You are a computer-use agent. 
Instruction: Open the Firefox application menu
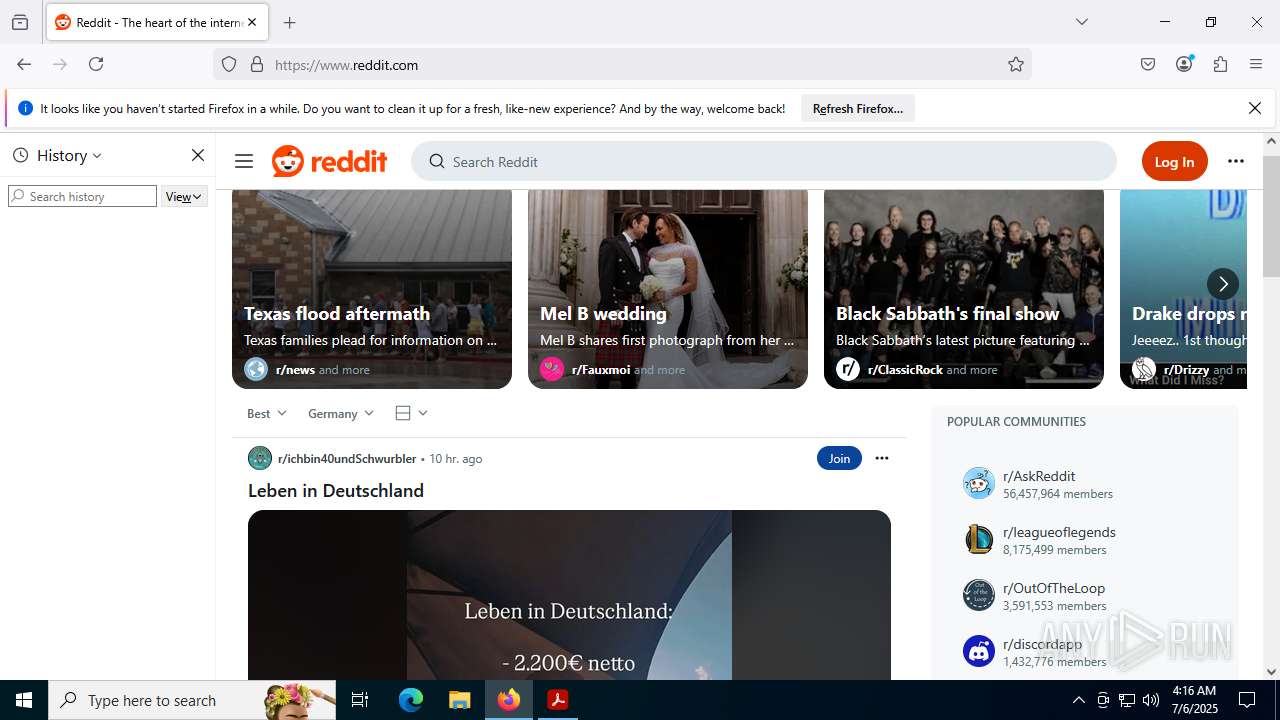(x=1256, y=64)
